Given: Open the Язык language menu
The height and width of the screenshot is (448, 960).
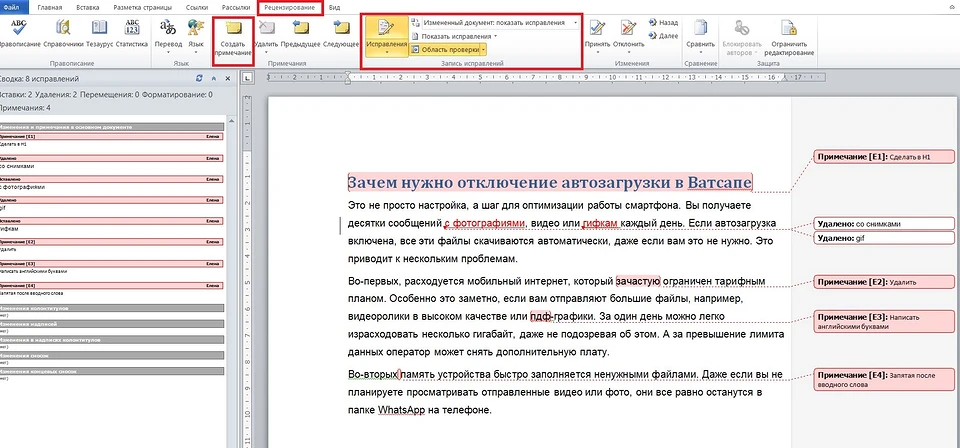Looking at the screenshot, I should point(196,35).
